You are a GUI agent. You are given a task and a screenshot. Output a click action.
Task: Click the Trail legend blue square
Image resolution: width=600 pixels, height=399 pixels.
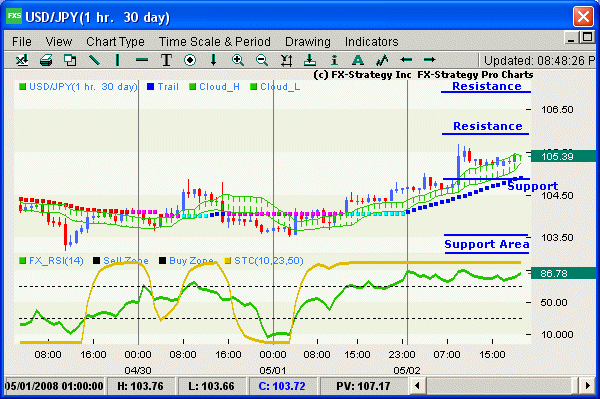coord(150,87)
